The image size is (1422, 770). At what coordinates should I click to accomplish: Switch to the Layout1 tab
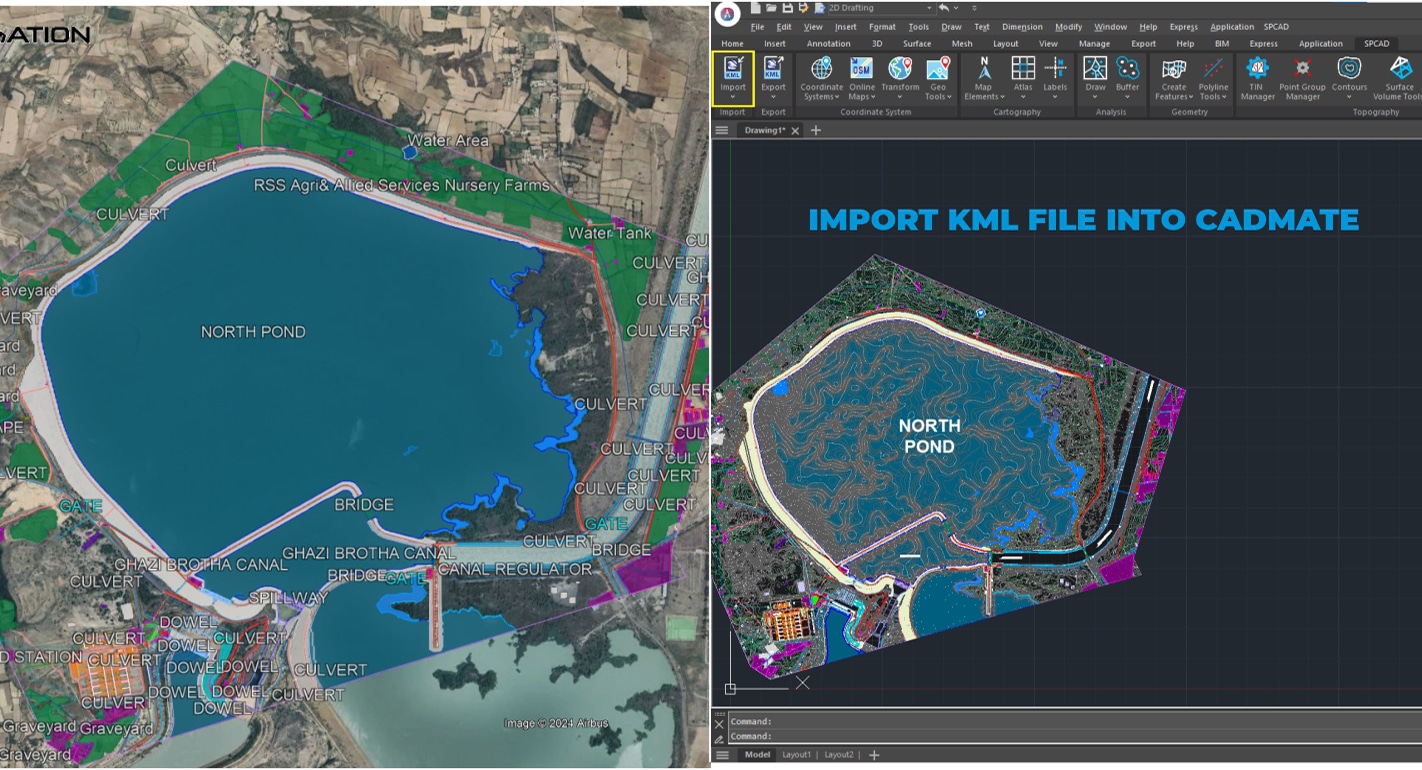point(796,755)
